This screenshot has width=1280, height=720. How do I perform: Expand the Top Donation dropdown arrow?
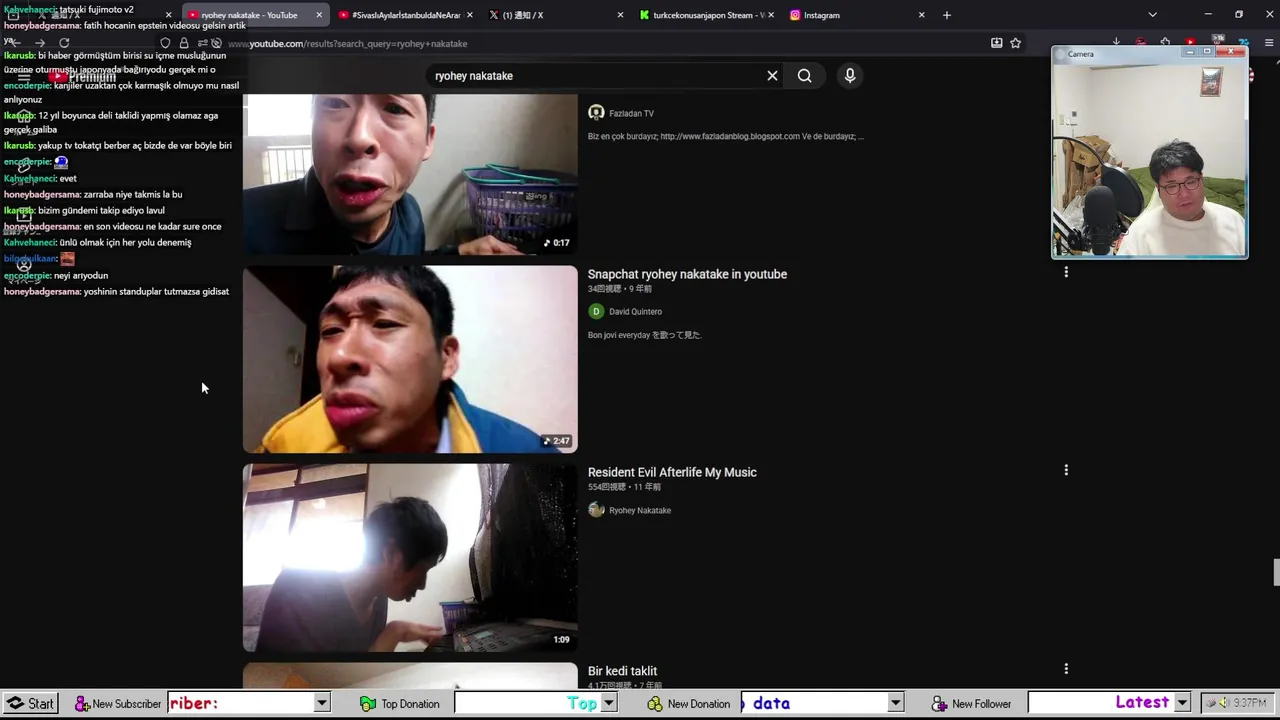pyautogui.click(x=608, y=704)
